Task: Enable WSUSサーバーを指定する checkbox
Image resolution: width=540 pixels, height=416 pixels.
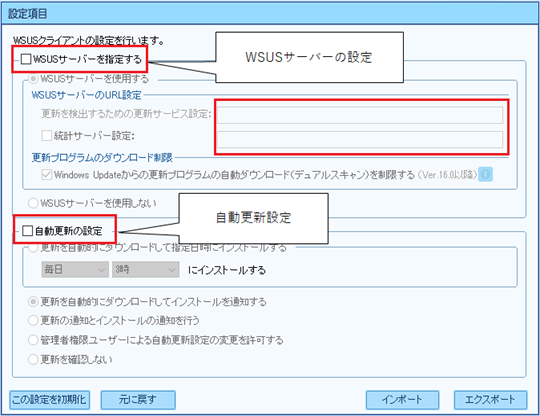Action: [x=26, y=59]
